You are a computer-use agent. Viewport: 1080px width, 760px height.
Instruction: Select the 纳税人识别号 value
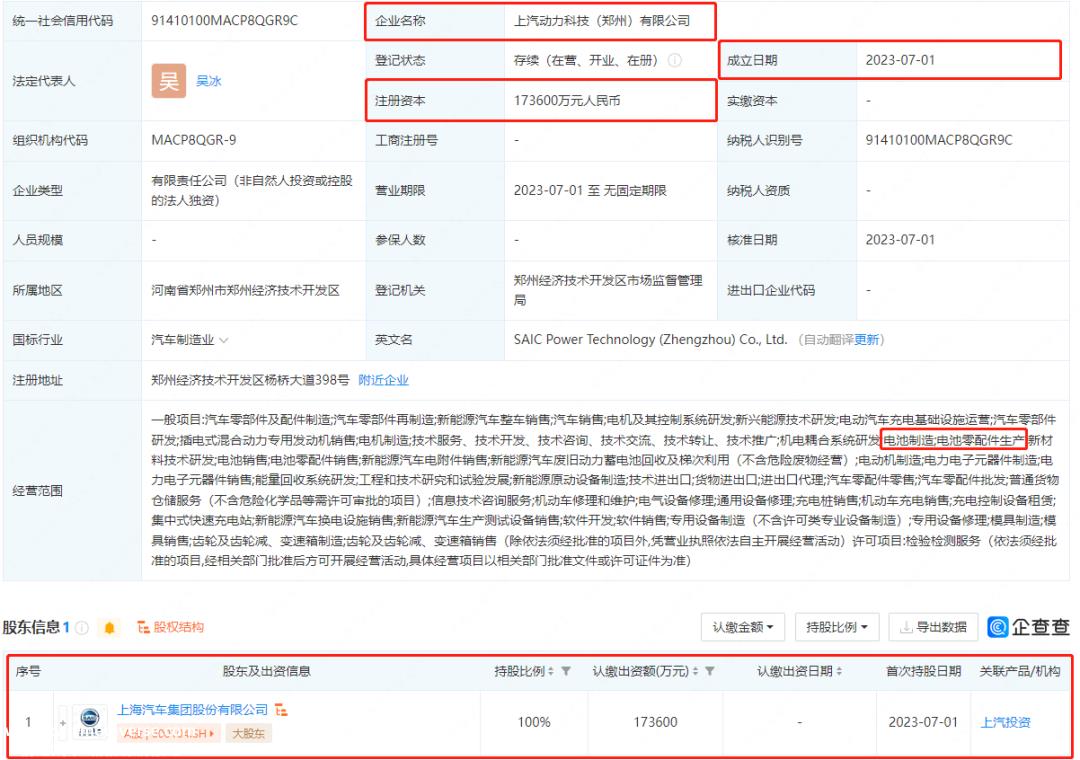[x=939, y=140]
